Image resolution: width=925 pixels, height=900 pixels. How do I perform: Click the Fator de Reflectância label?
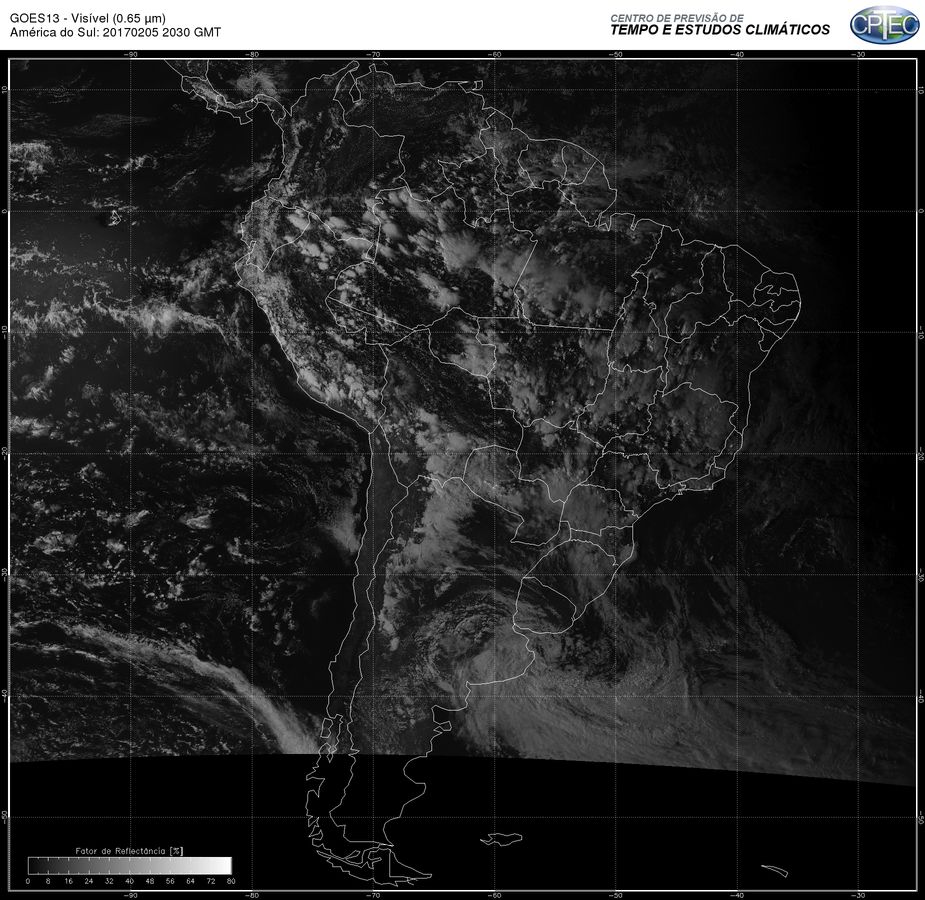coord(129,850)
